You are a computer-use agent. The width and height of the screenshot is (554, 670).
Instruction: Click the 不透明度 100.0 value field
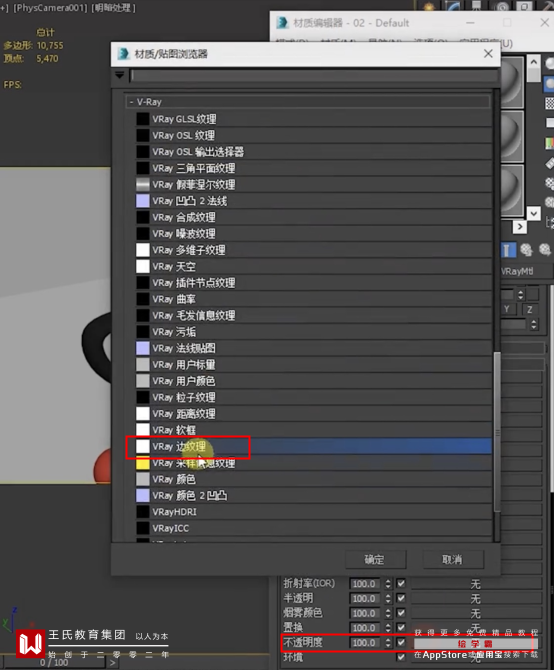click(366, 643)
